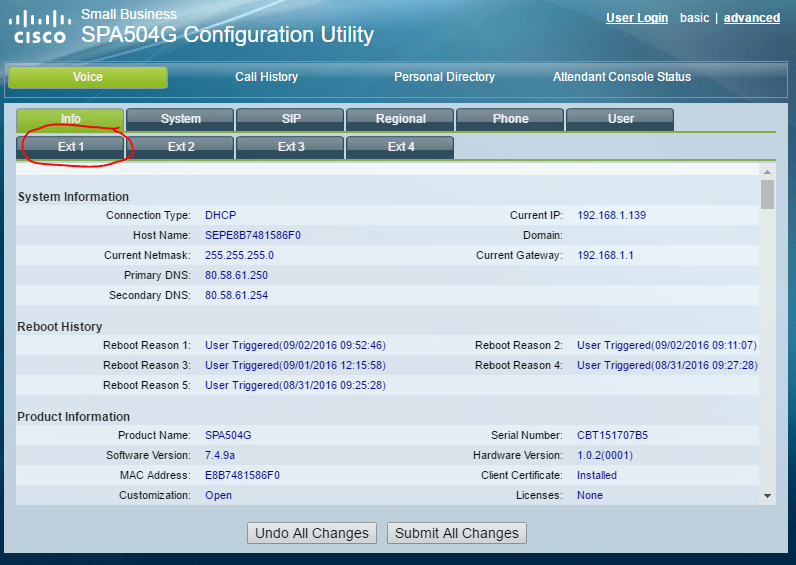This screenshot has height=565, width=796.
Task: Open the Phone sub-tab
Action: (x=510, y=119)
